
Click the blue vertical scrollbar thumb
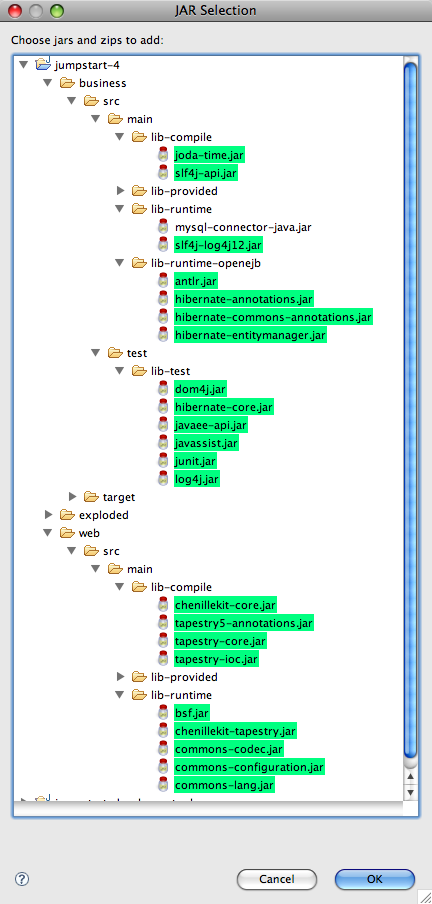(x=410, y=409)
